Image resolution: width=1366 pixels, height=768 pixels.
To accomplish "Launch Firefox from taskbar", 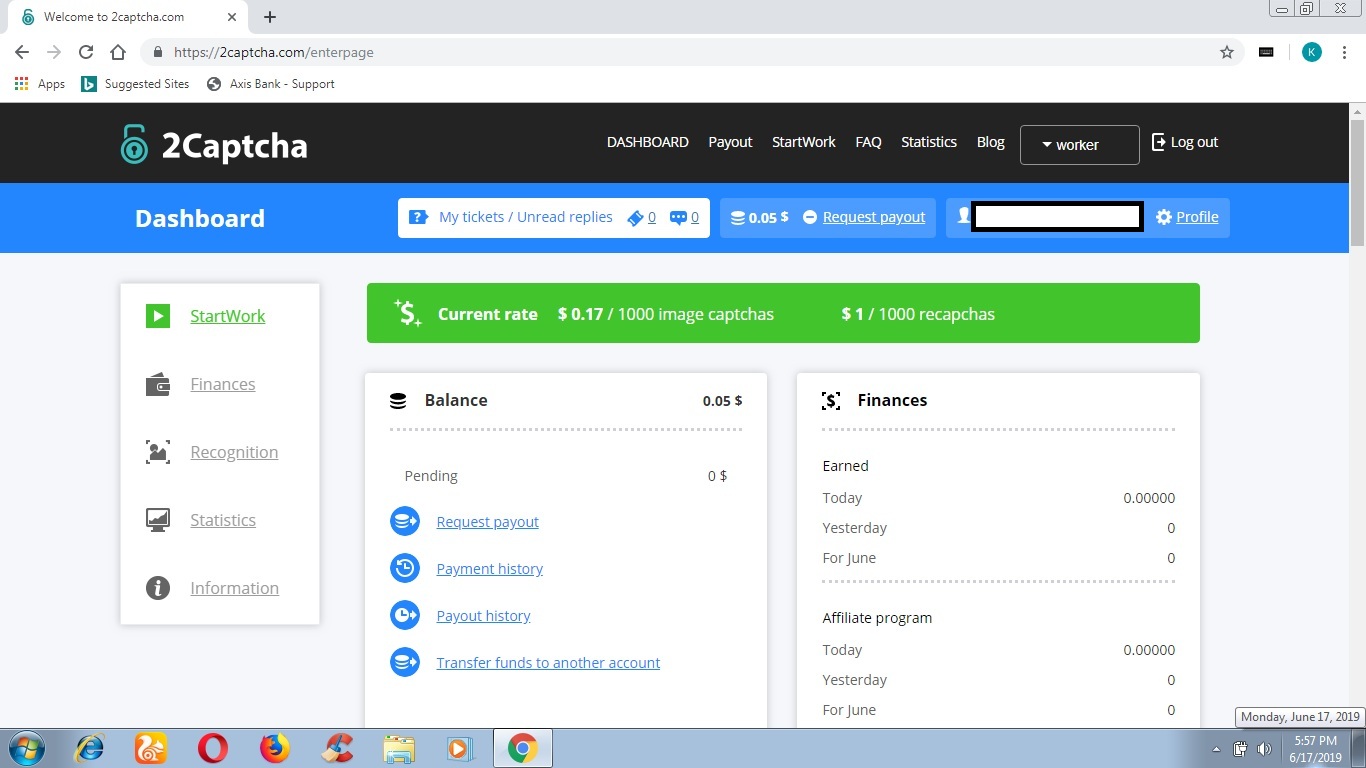I will (x=274, y=748).
